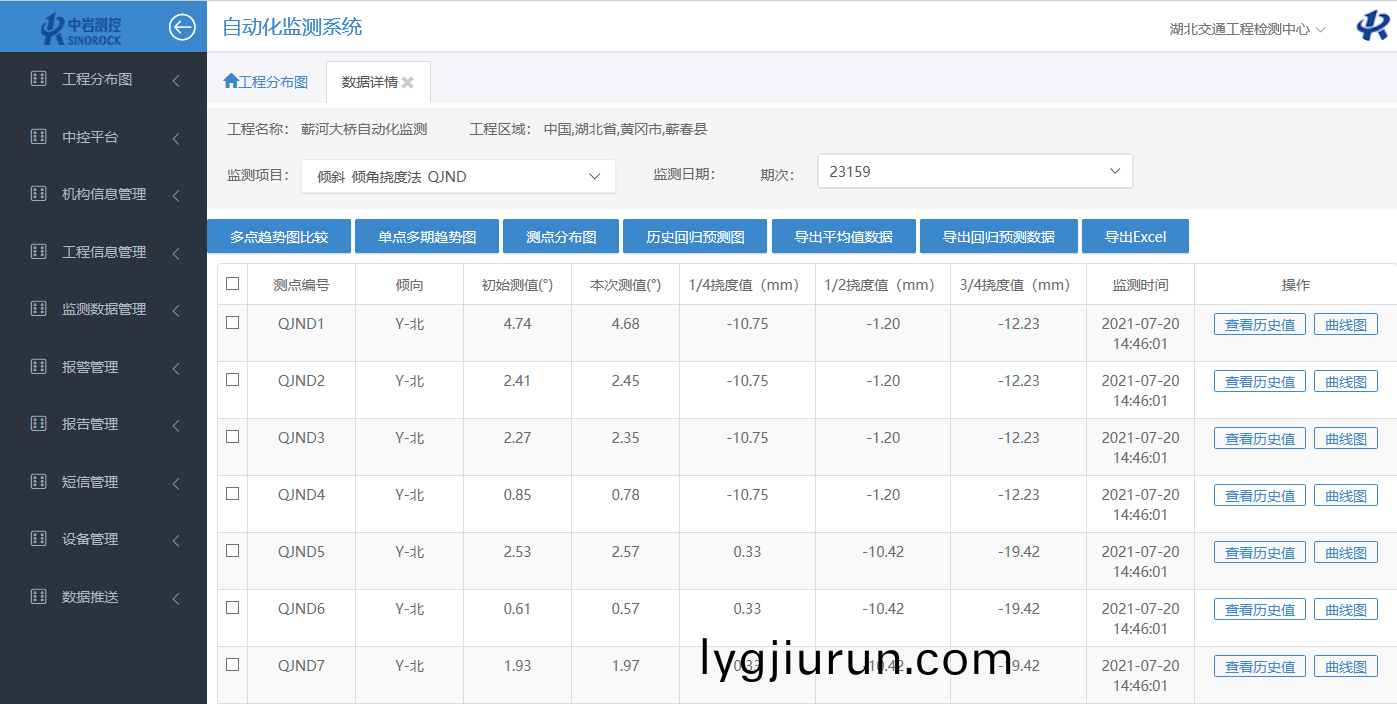Click the home icon on 工程分布图 tab
The image size is (1397, 704).
coord(231,82)
